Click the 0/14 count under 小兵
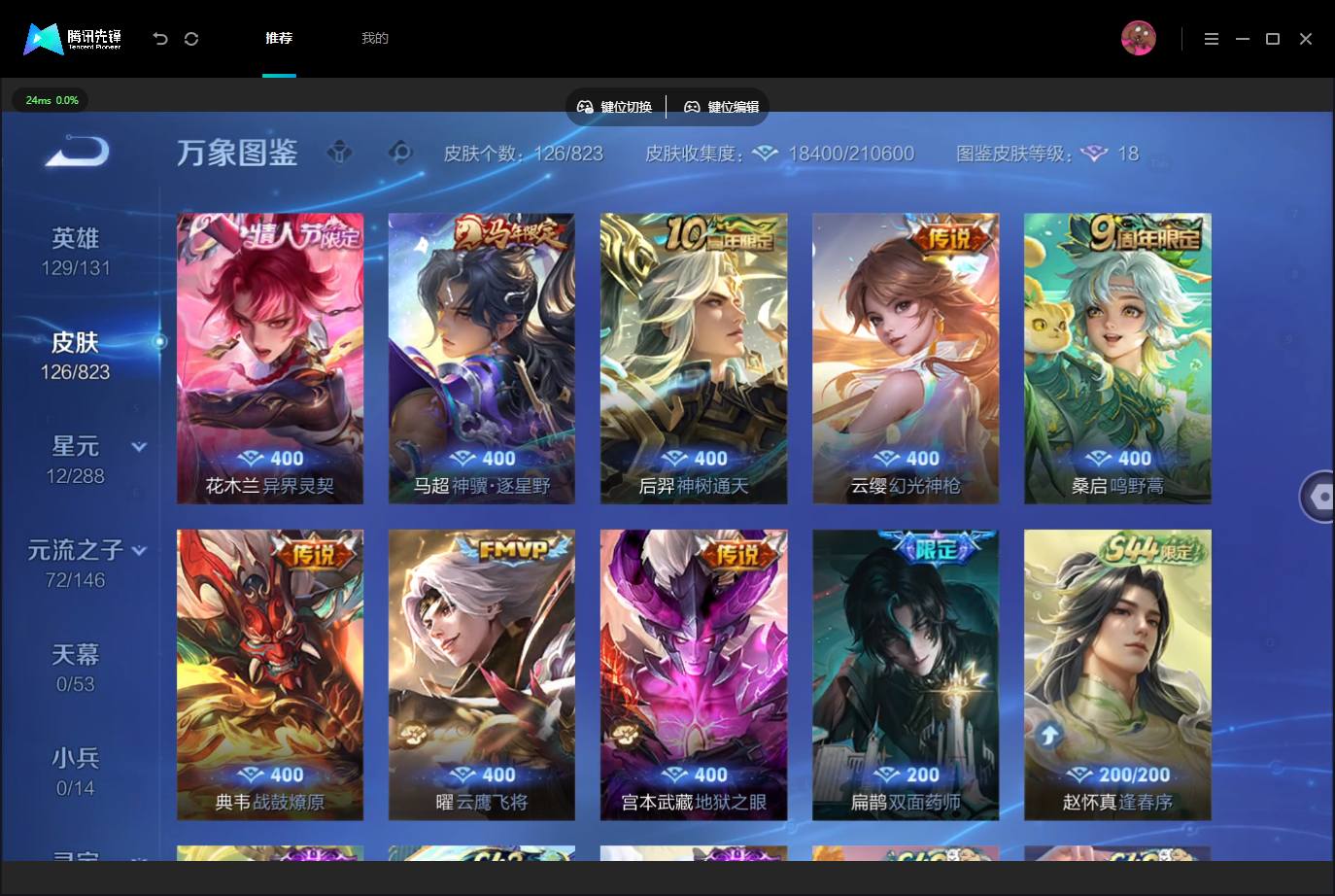The height and width of the screenshot is (896, 1335). 76,788
